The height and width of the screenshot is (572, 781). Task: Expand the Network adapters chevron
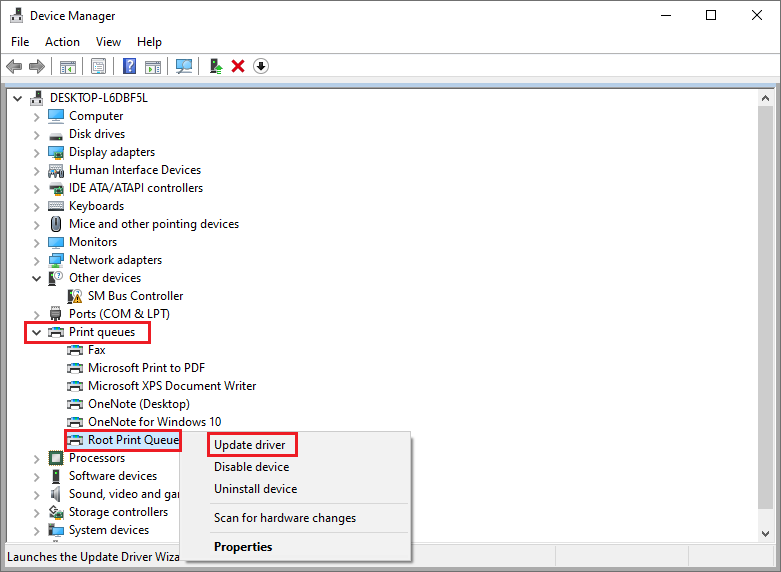click(36, 260)
